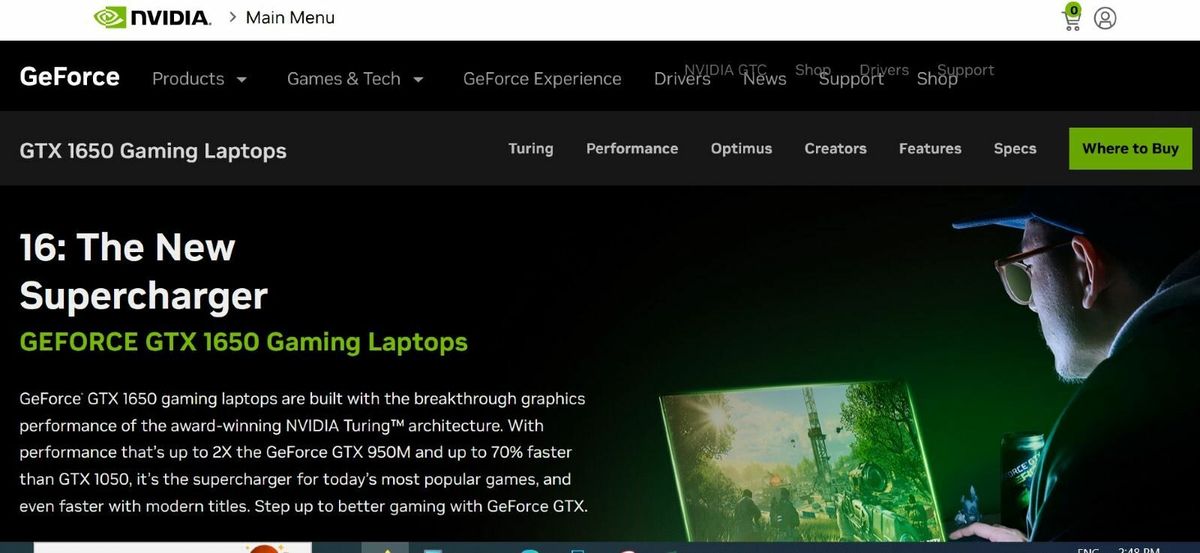Click the Main Menu text

(290, 18)
